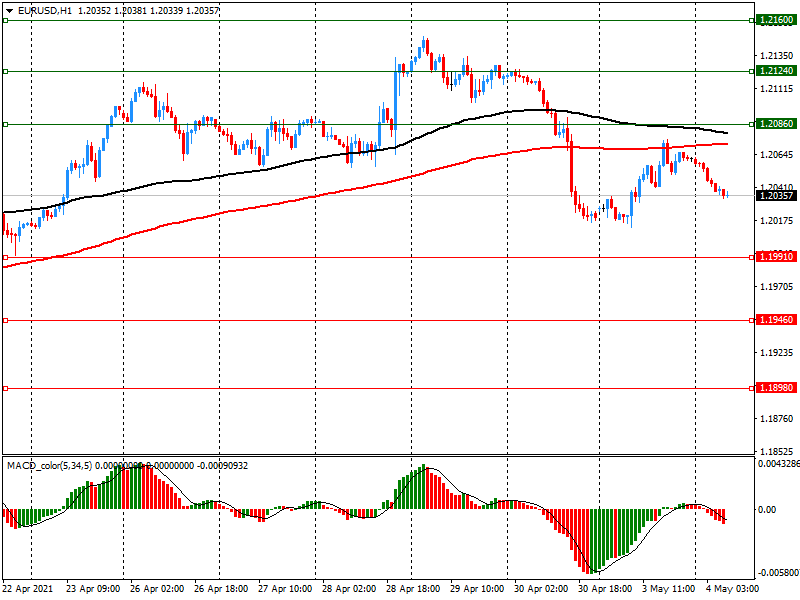This screenshot has height=600, width=800.
Task: Click the chart menu triangle beside EURUSD,H1
Action: [x=9, y=11]
